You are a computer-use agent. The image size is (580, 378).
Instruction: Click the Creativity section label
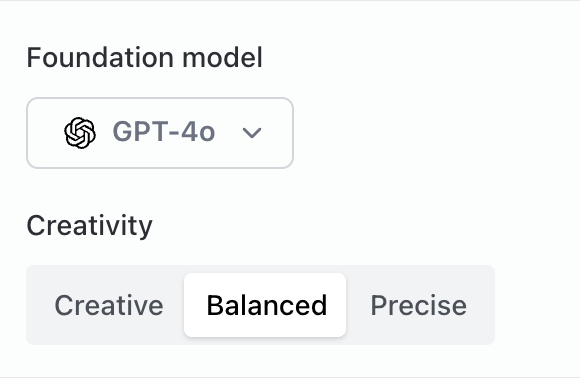(x=90, y=225)
